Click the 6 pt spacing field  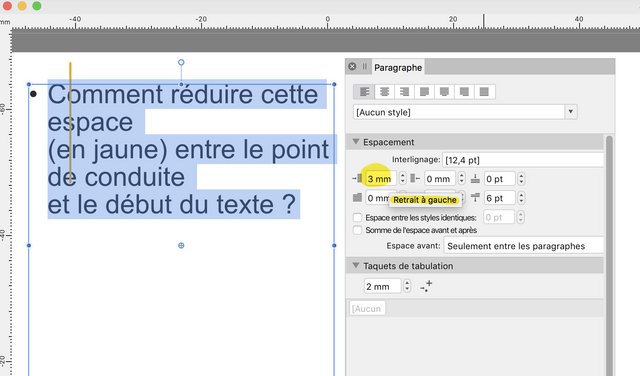500,198
